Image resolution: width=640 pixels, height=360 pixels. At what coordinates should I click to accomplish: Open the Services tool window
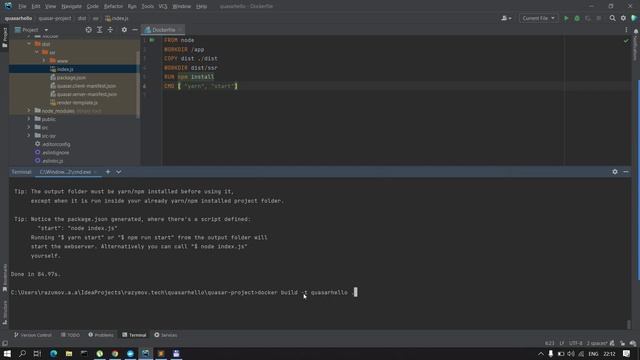point(166,335)
